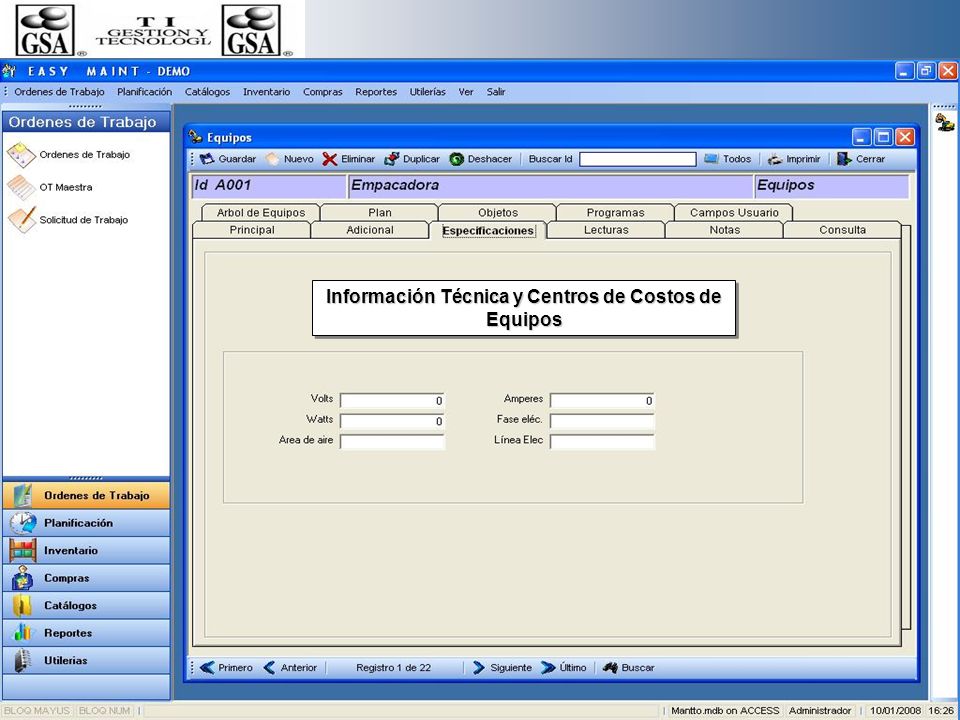Switch to the Adicional tab
Image resolution: width=960 pixels, height=720 pixels.
pyautogui.click(x=370, y=230)
